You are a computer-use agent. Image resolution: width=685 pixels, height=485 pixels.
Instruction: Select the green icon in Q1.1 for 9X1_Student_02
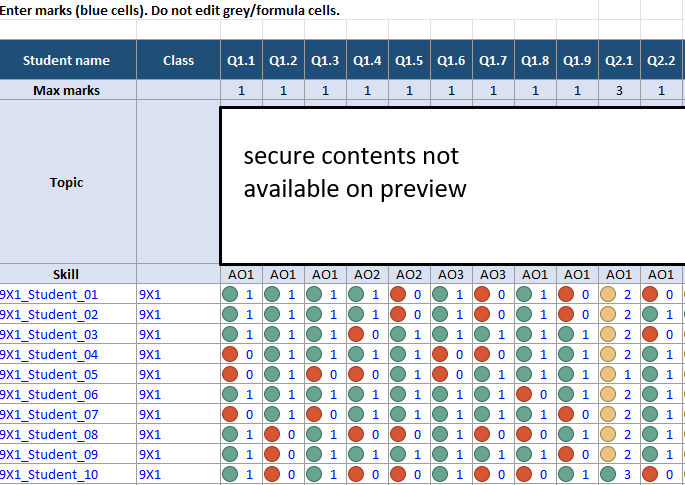pos(230,314)
